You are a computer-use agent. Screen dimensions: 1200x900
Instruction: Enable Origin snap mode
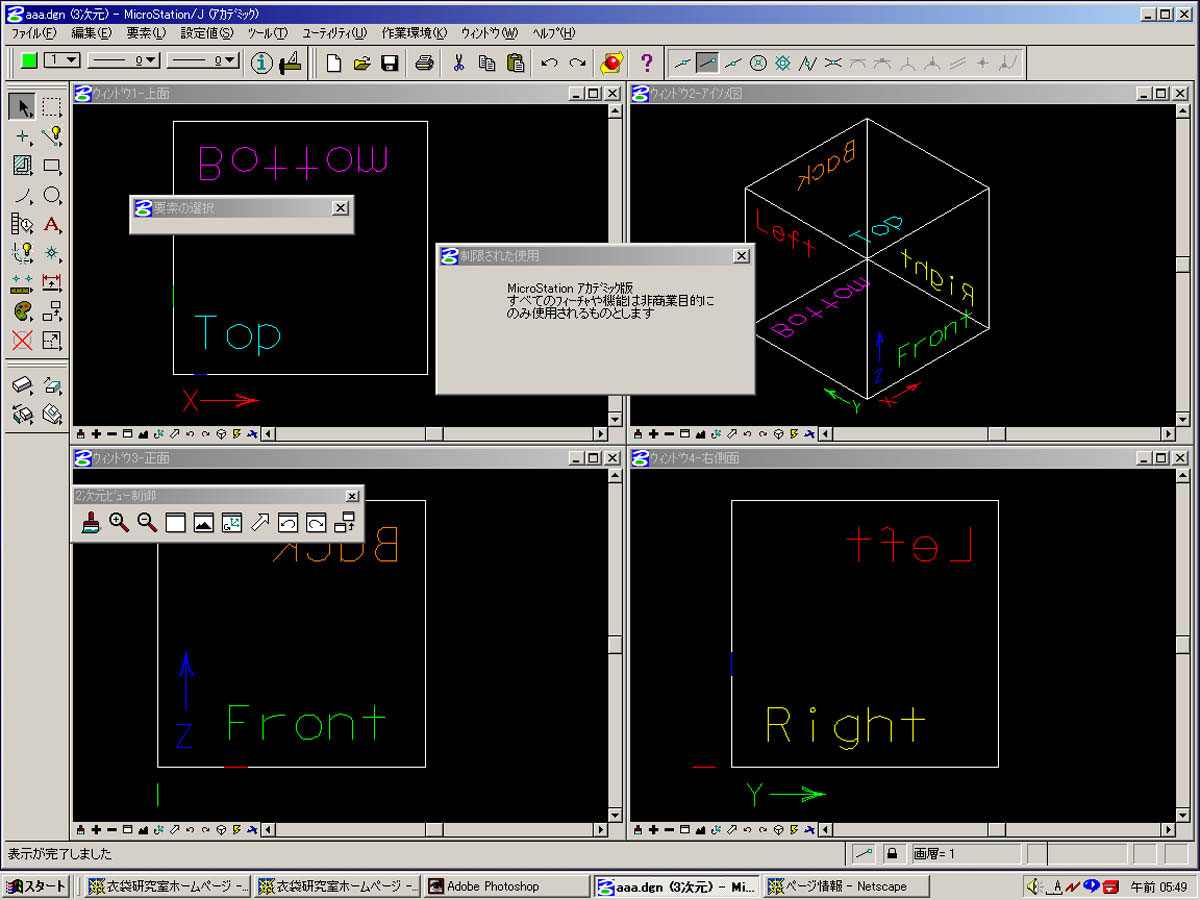click(x=783, y=63)
